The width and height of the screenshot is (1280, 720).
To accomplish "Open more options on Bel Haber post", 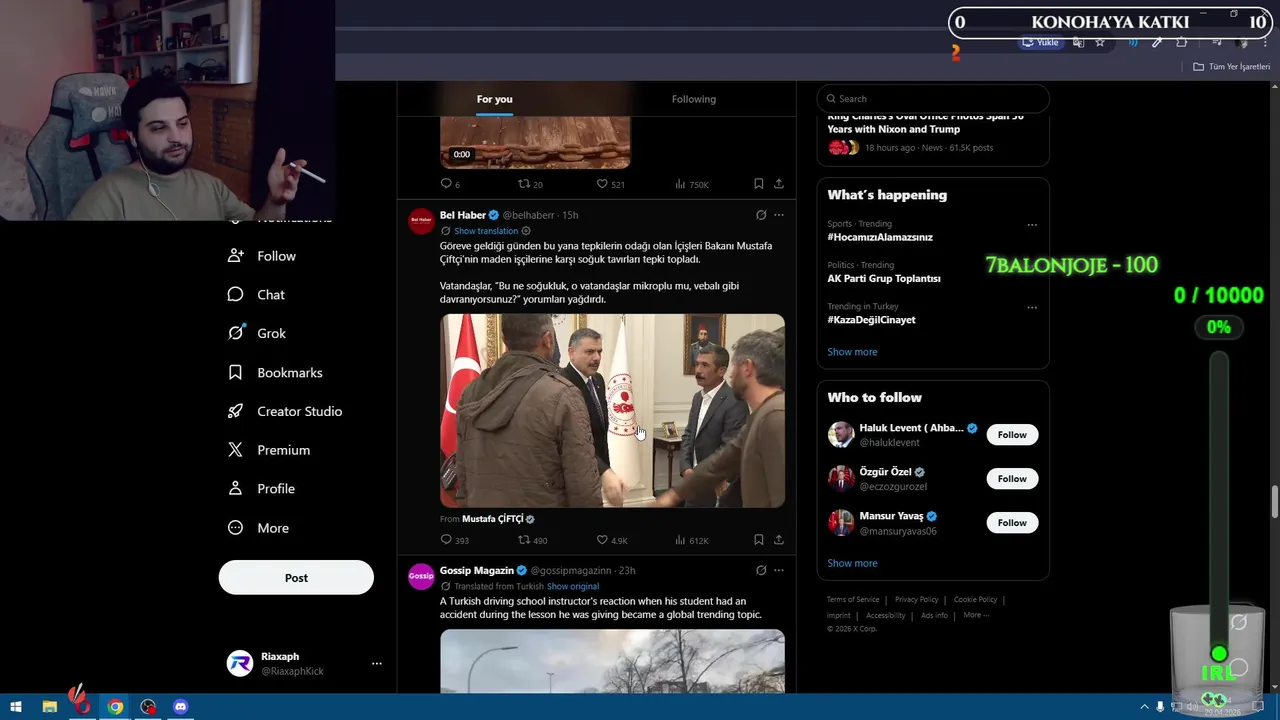I will [x=778, y=215].
